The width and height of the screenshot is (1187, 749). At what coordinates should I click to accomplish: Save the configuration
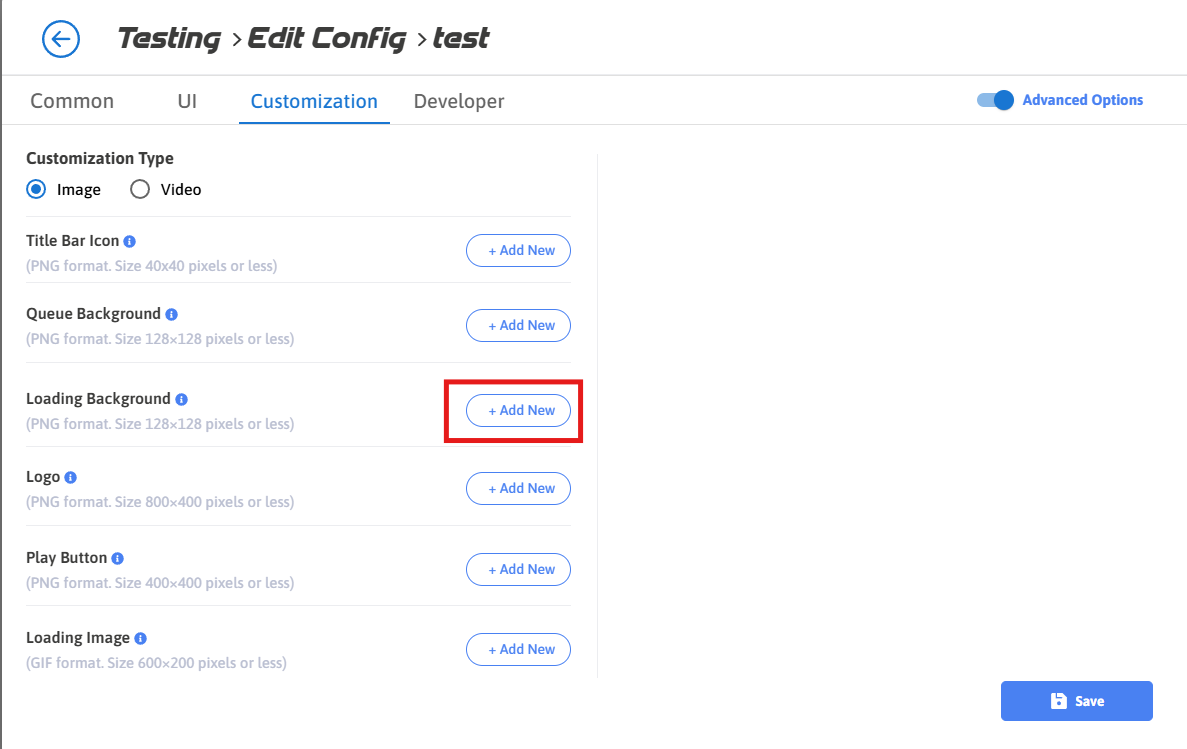coord(1076,701)
